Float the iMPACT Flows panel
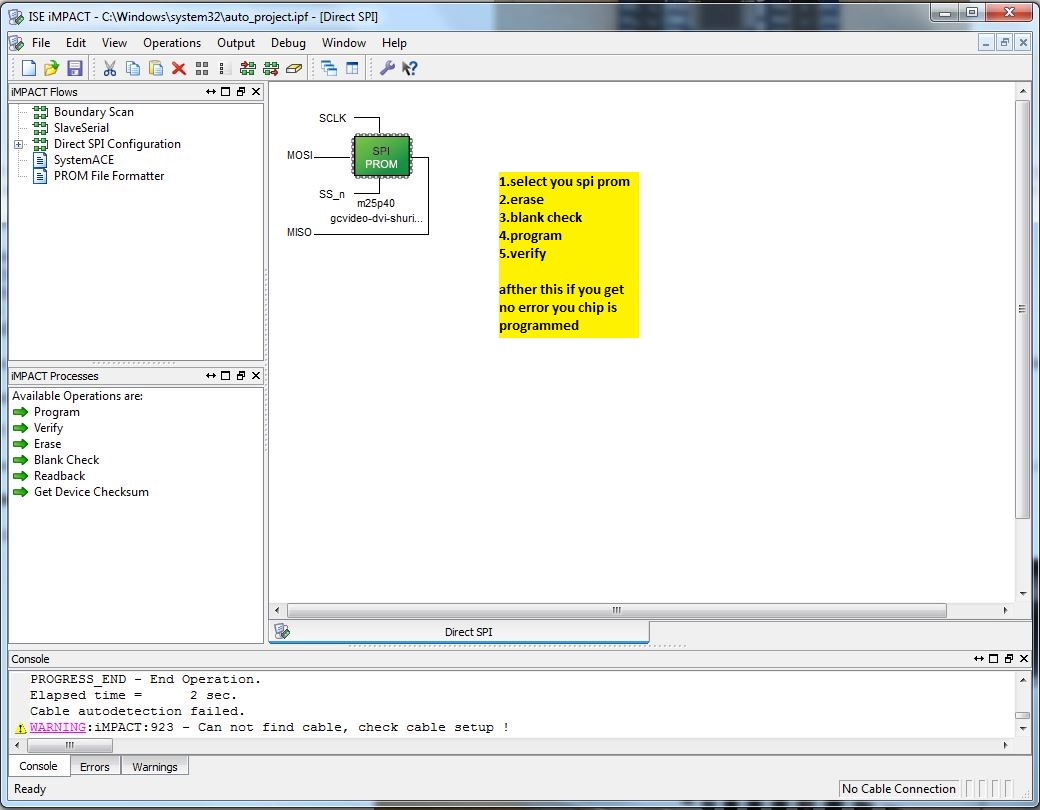 (241, 92)
